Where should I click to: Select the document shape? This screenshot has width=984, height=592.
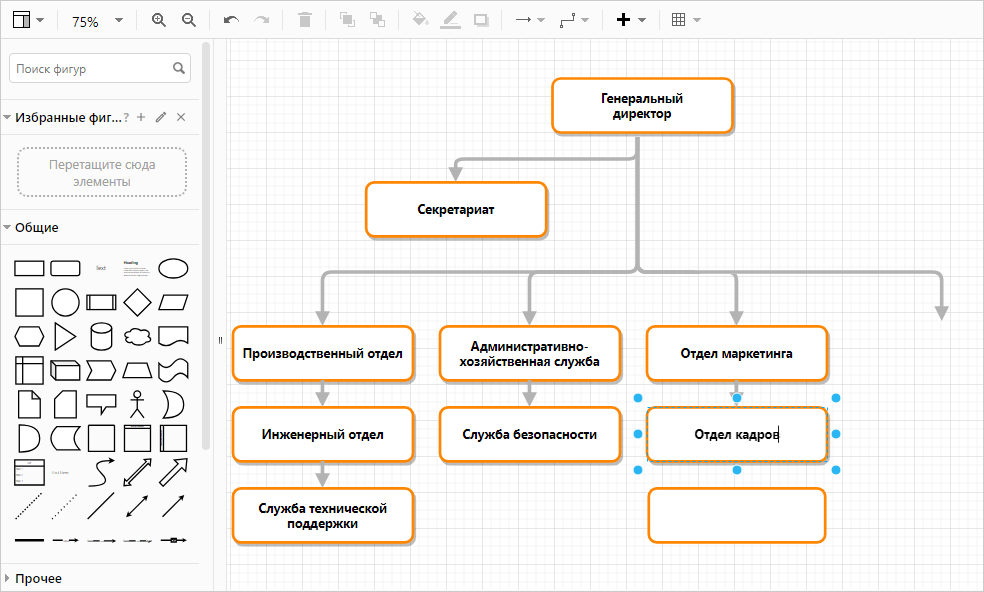pyautogui.click(x=173, y=336)
